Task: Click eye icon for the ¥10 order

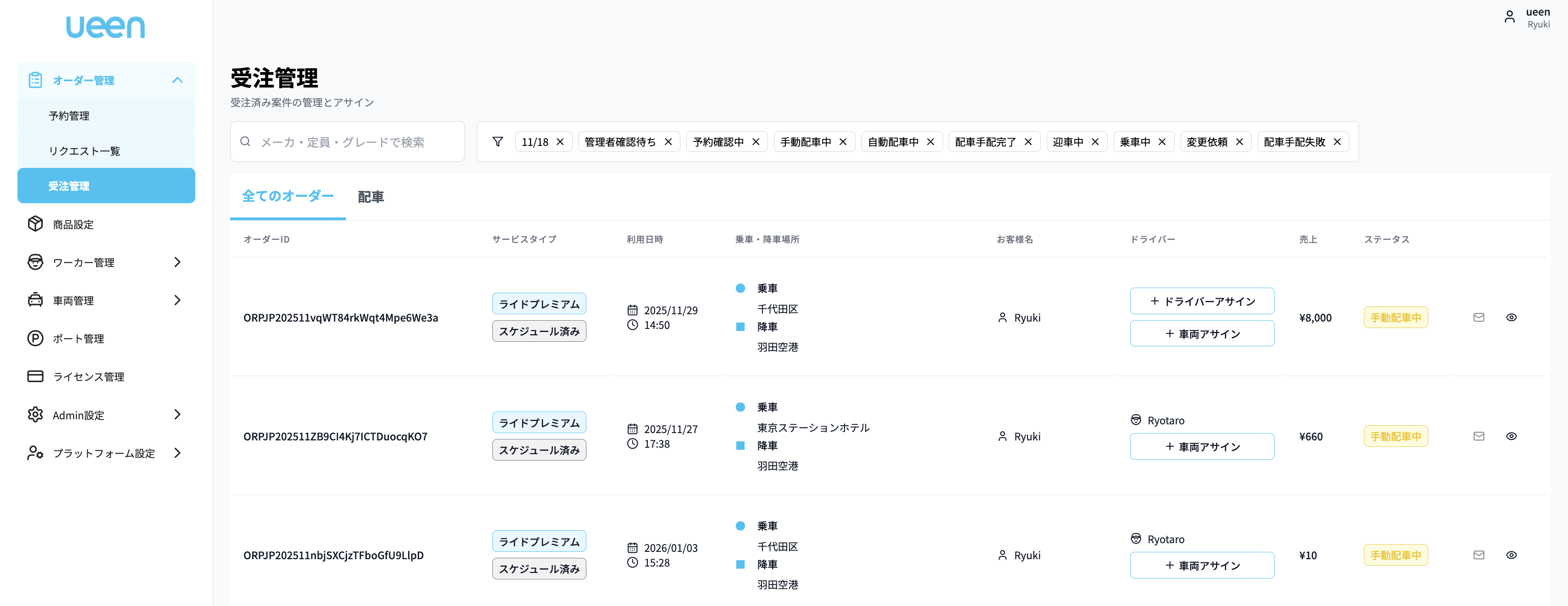Action: 1511,555
